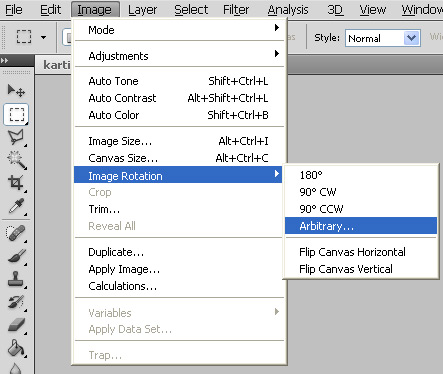Select the Rectangular Marquee tool in toolbox
443x374 pixels.
[x=16, y=114]
